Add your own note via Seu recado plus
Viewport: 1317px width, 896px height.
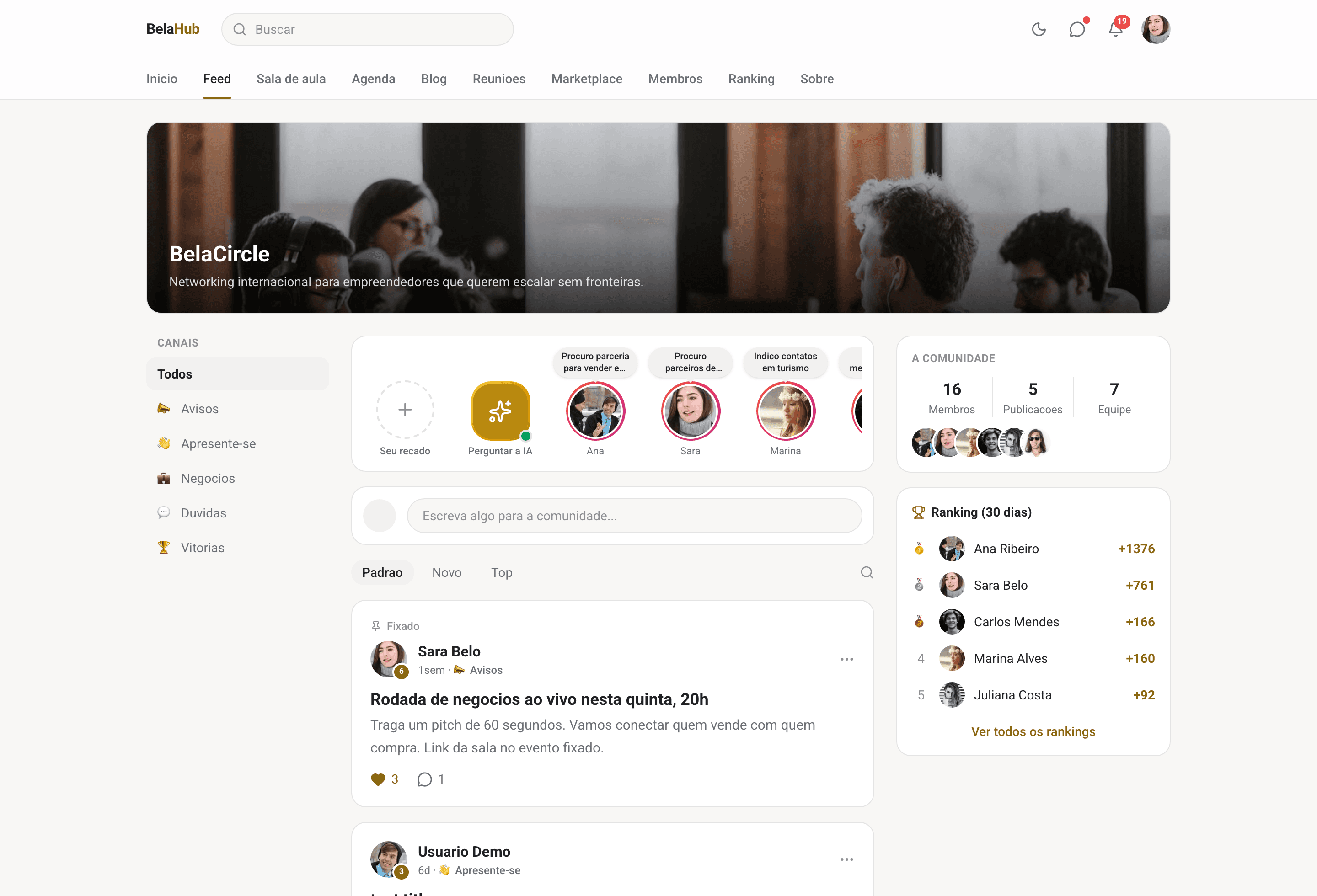coord(405,410)
